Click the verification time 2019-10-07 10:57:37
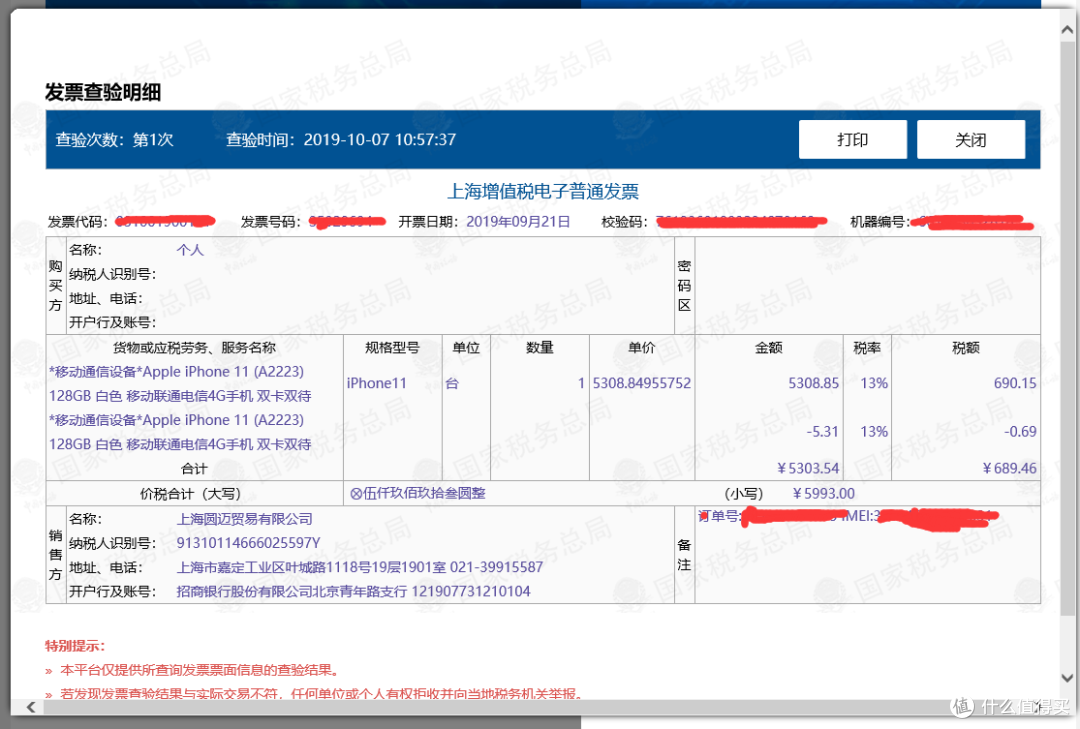Viewport: 1080px width, 729px height. 380,140
